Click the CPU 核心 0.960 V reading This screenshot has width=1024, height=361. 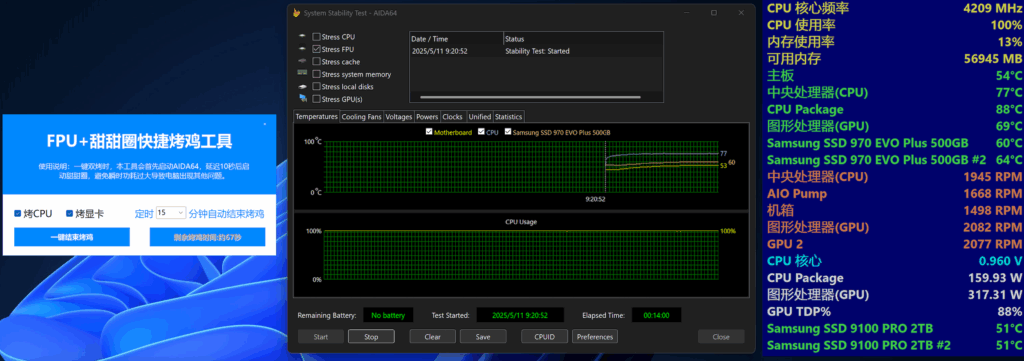pos(895,261)
